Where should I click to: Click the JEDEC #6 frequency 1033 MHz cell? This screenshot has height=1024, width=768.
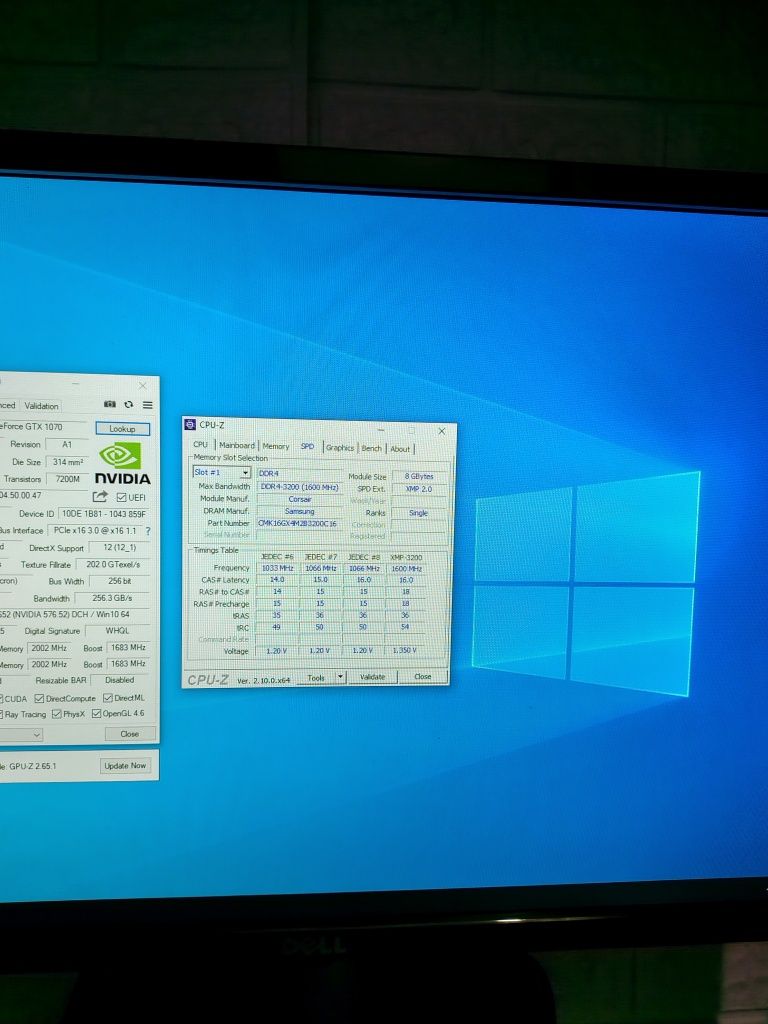tap(277, 568)
